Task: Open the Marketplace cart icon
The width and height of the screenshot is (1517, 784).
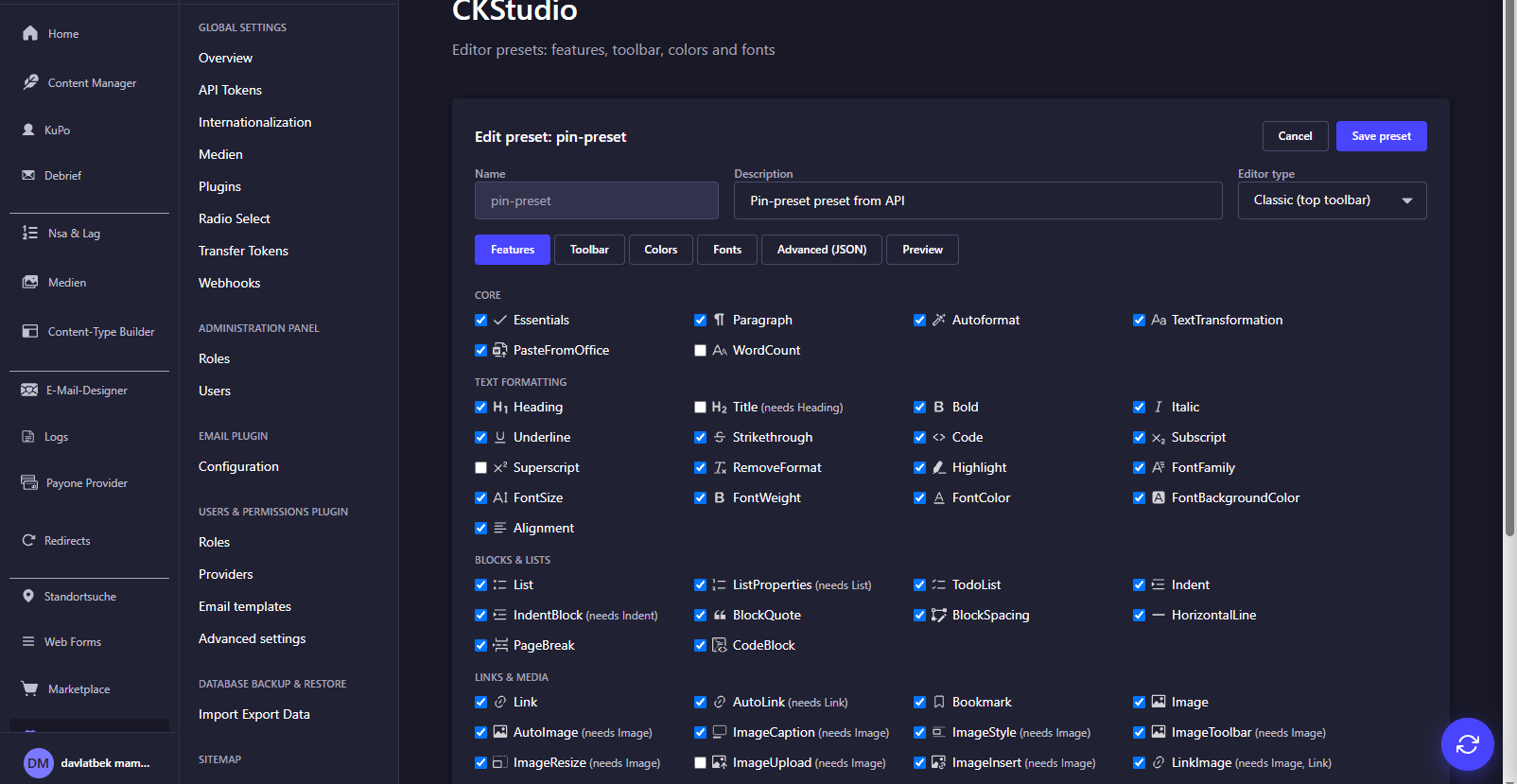Action: click(30, 688)
